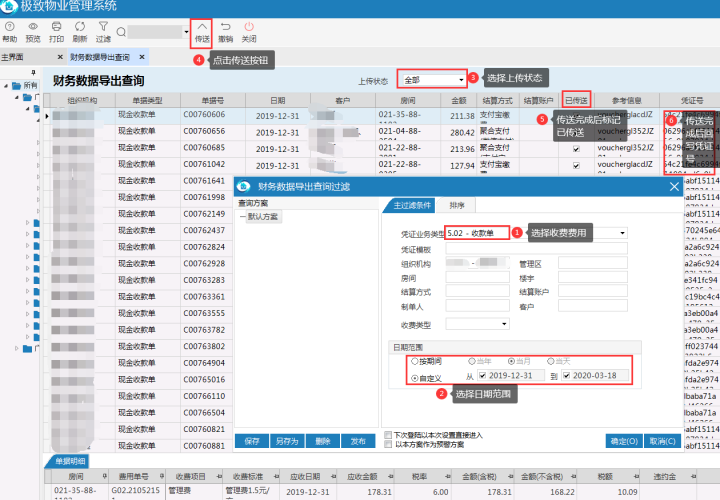Screen dimensions: 720x500
Task: Click the 取消(C) cancel button
Action: click(x=663, y=441)
